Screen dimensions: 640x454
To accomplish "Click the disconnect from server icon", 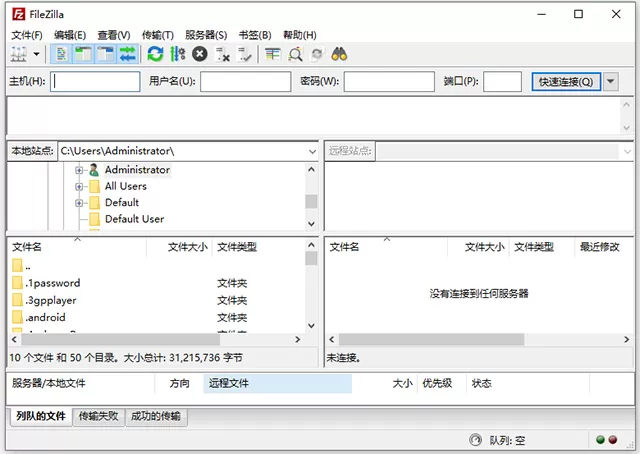I will tap(222, 54).
